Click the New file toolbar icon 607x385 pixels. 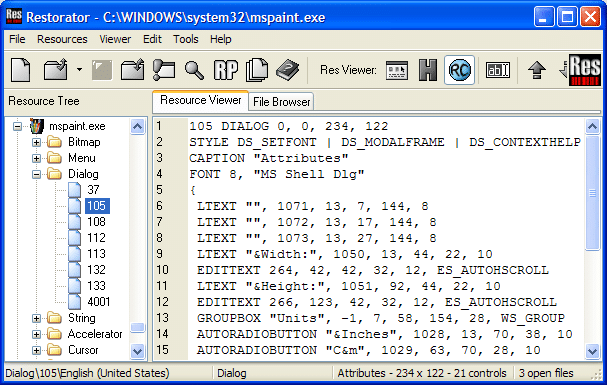(21, 70)
